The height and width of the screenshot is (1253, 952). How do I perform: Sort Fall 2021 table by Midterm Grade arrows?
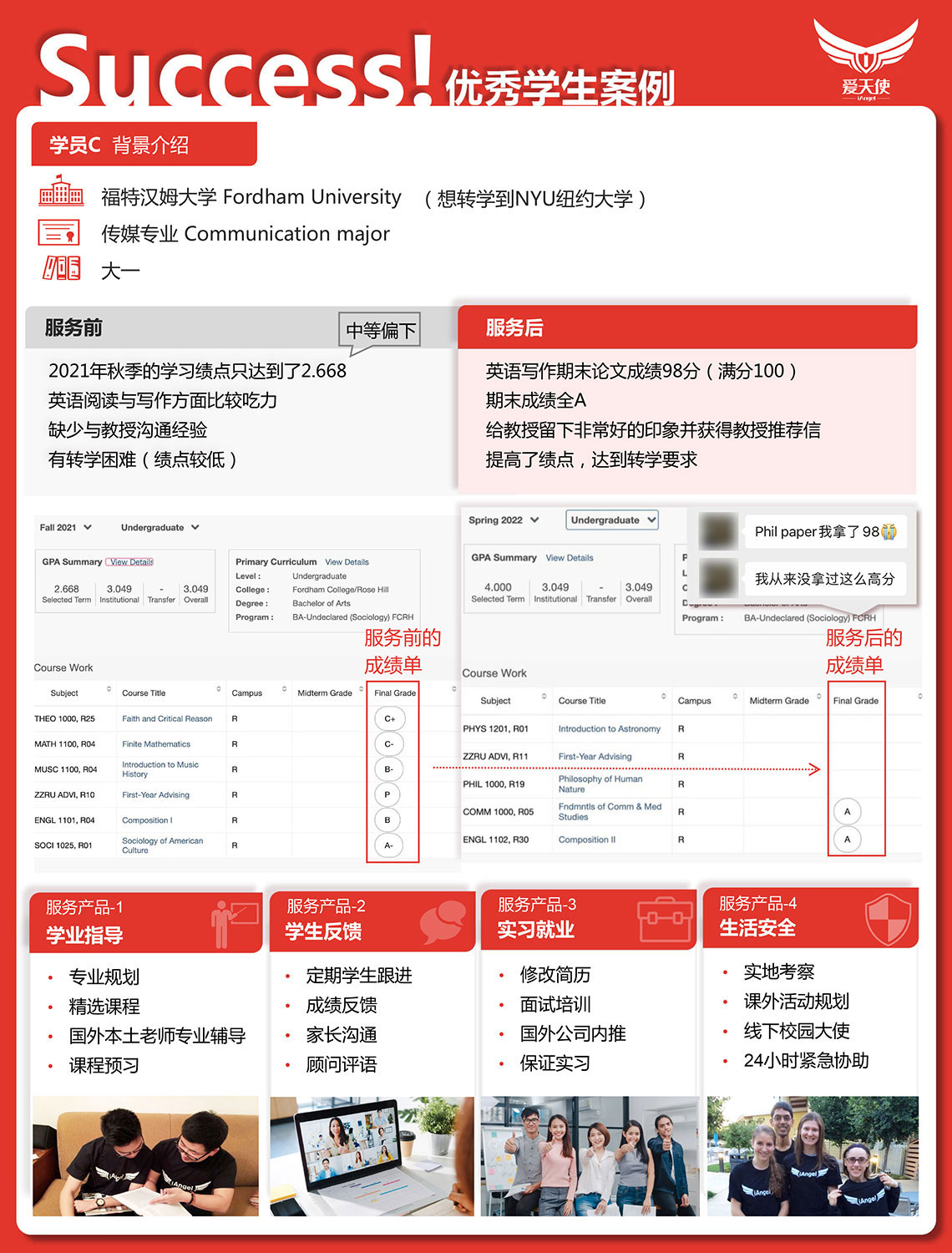(361, 690)
